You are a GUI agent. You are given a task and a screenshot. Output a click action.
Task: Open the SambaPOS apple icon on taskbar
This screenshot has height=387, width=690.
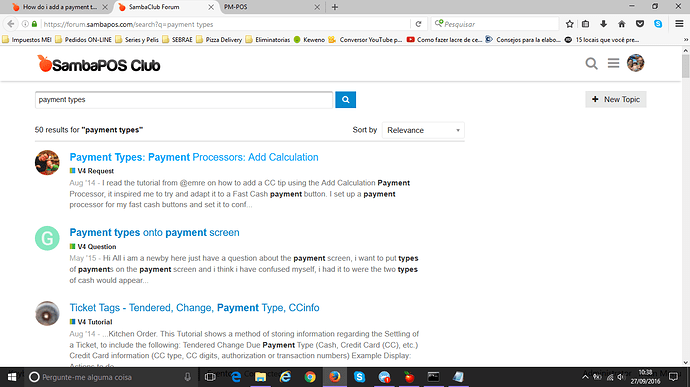[x=409, y=377]
